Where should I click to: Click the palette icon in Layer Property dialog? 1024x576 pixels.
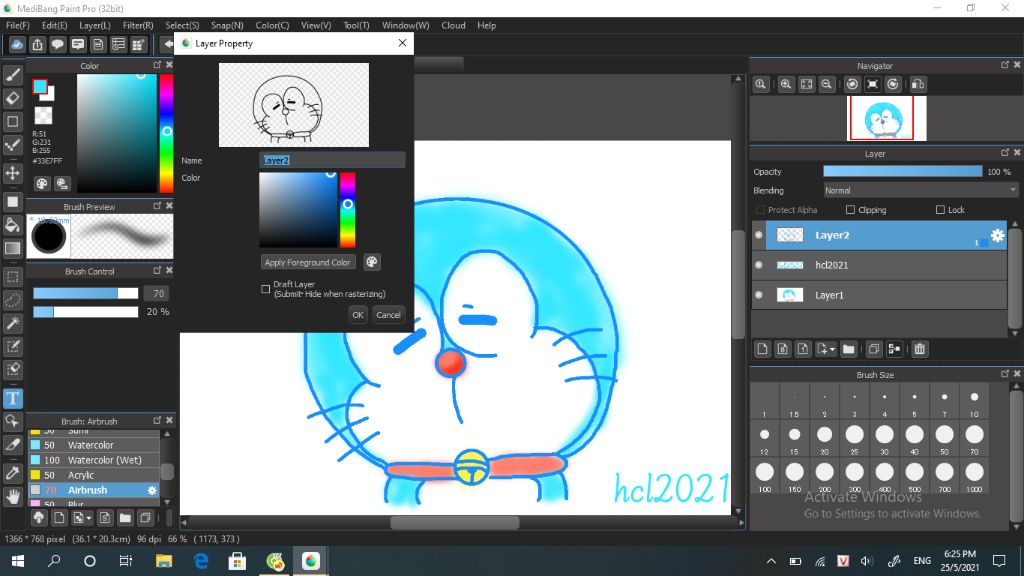(x=372, y=262)
